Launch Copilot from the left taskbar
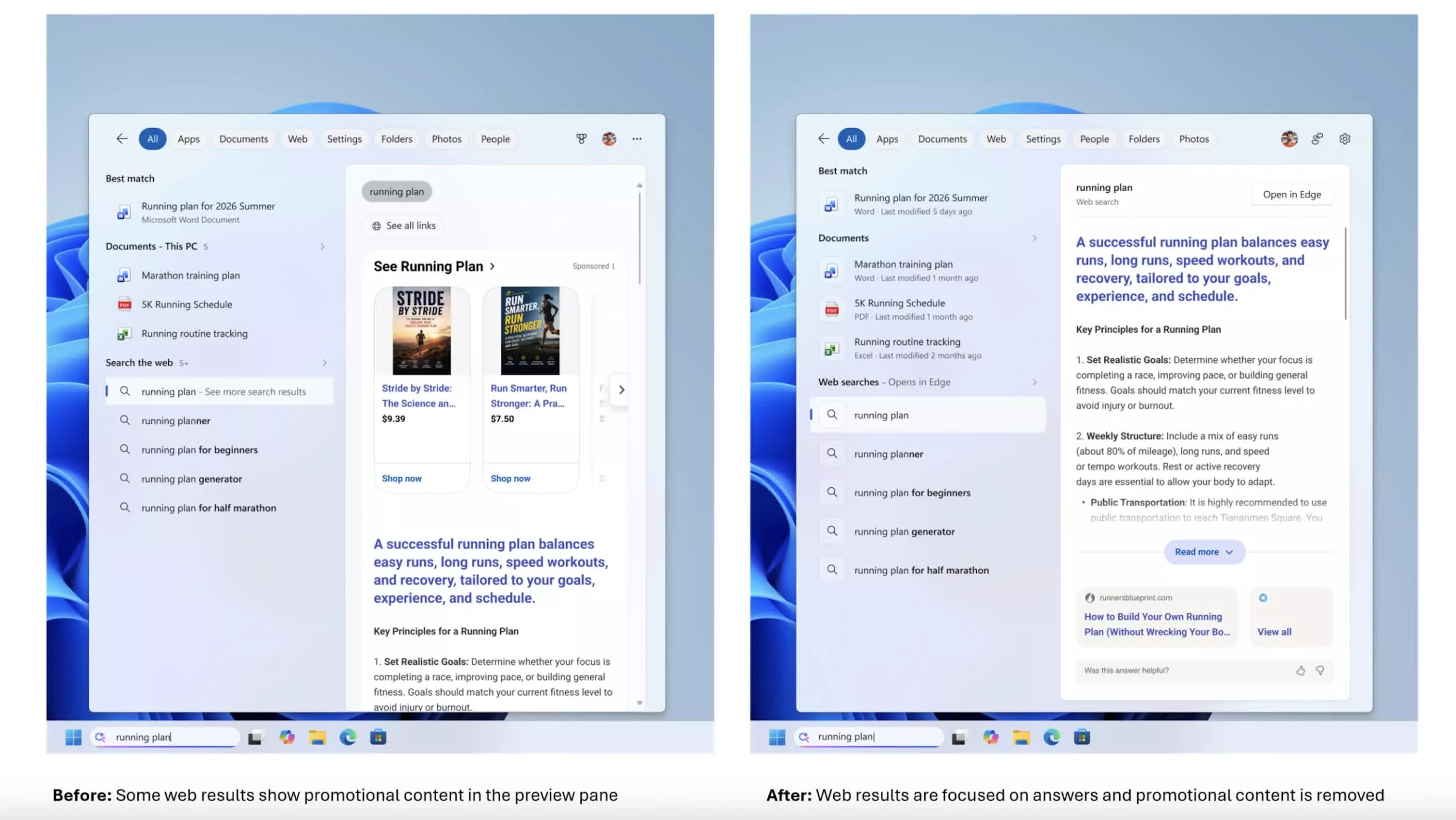The height and width of the screenshot is (820, 1456). (x=287, y=737)
